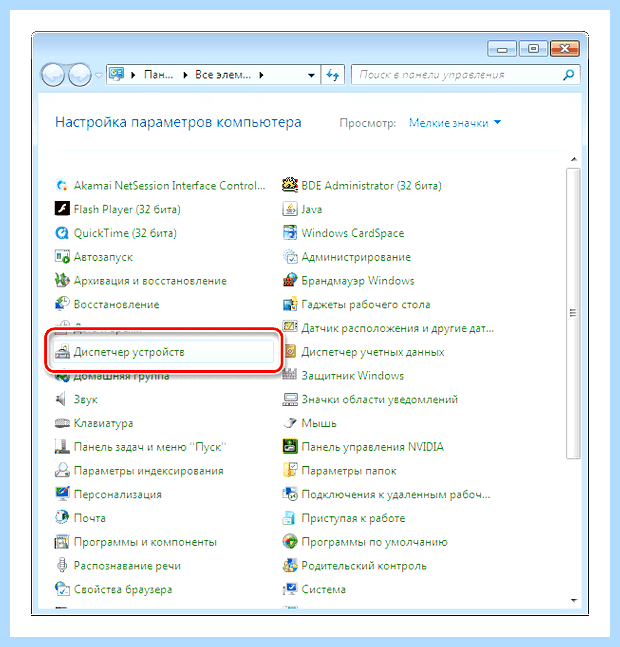Image resolution: width=620 pixels, height=647 pixels.
Task: Click the Звук speaker icon
Action: (x=61, y=399)
